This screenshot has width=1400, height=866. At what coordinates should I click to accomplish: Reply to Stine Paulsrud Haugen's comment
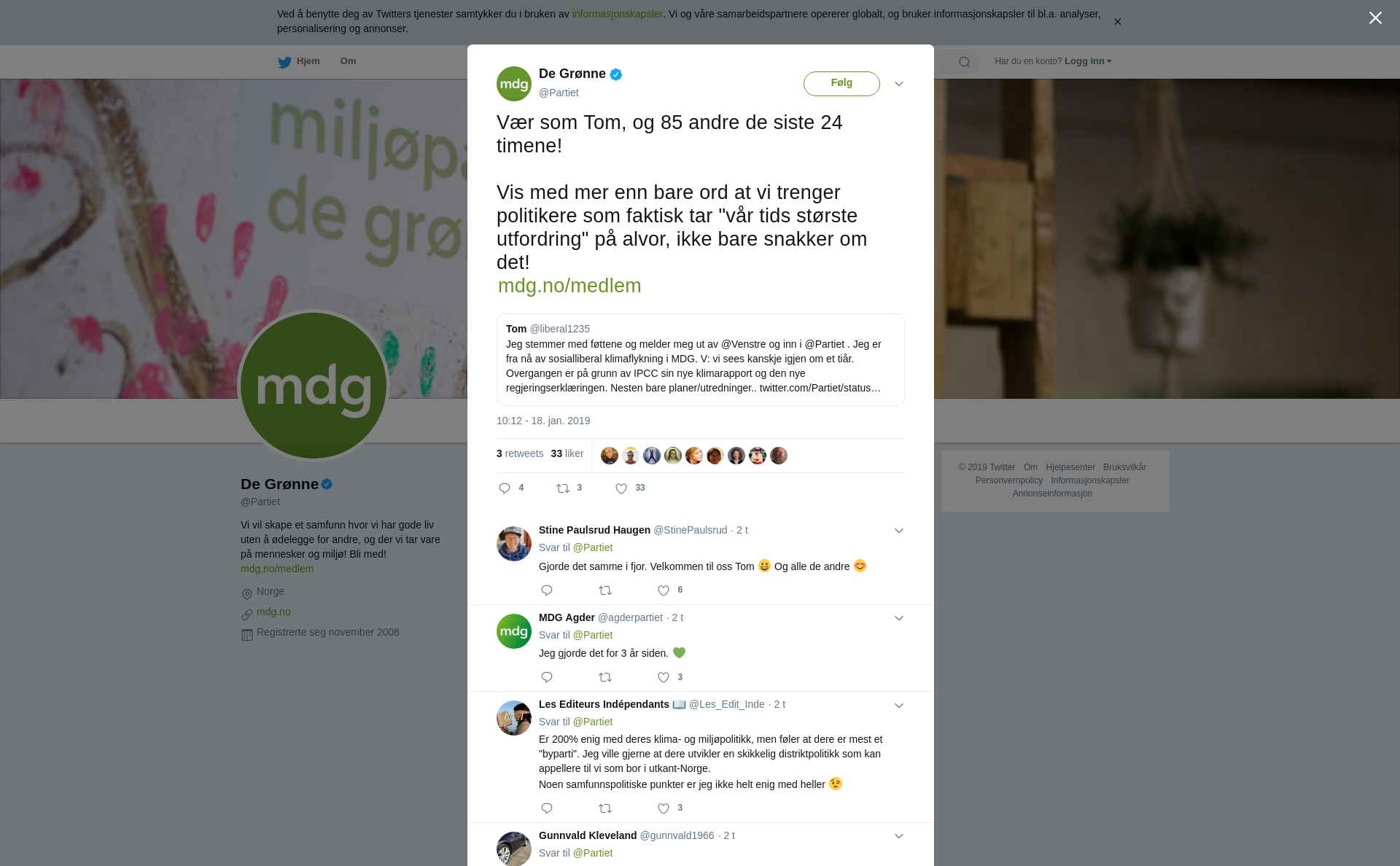click(x=547, y=590)
